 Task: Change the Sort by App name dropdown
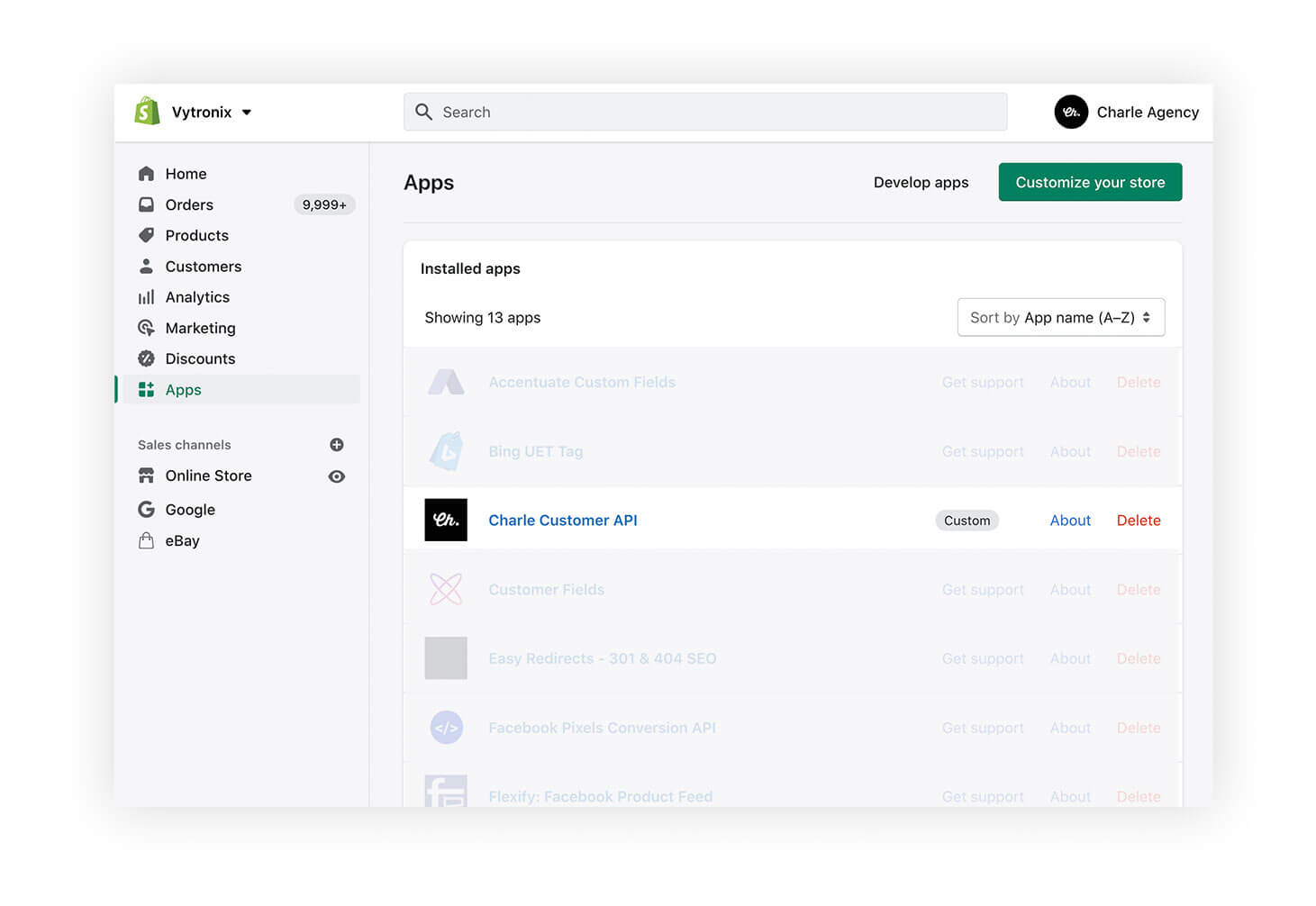[1060, 317]
